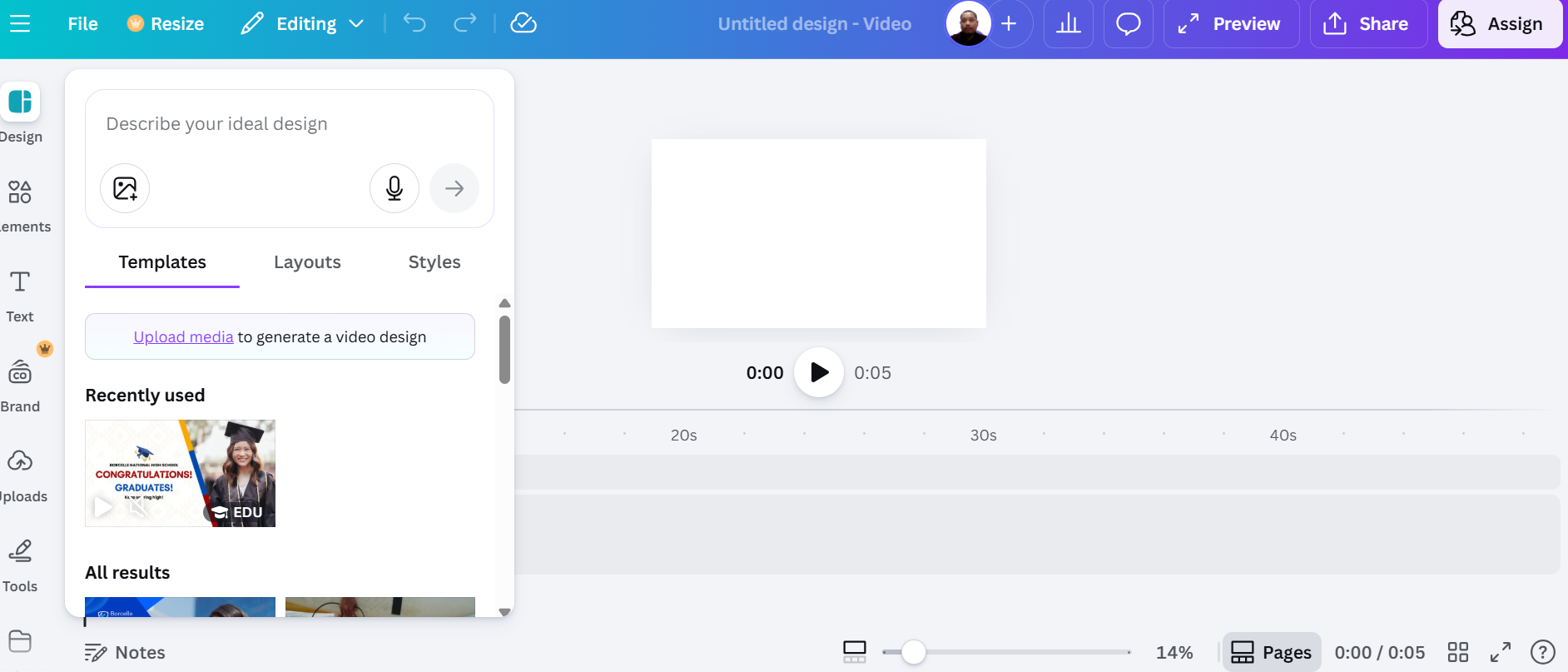Open the analytics chart icon

click(x=1069, y=24)
